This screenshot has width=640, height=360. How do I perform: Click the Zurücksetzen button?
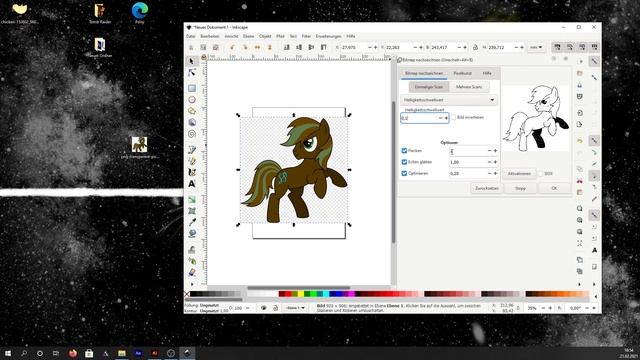point(487,188)
